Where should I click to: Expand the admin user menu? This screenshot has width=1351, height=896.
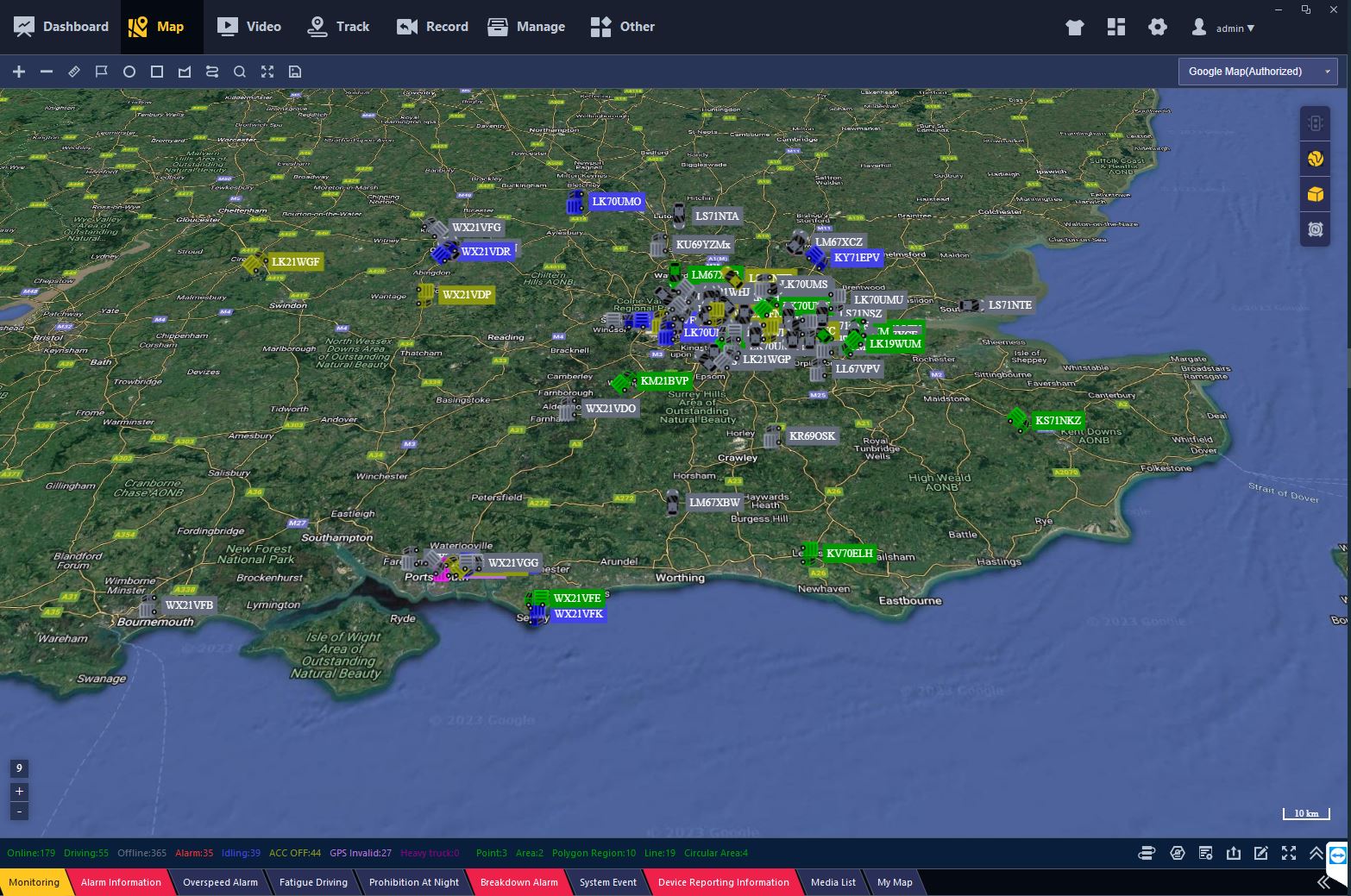click(x=1223, y=28)
